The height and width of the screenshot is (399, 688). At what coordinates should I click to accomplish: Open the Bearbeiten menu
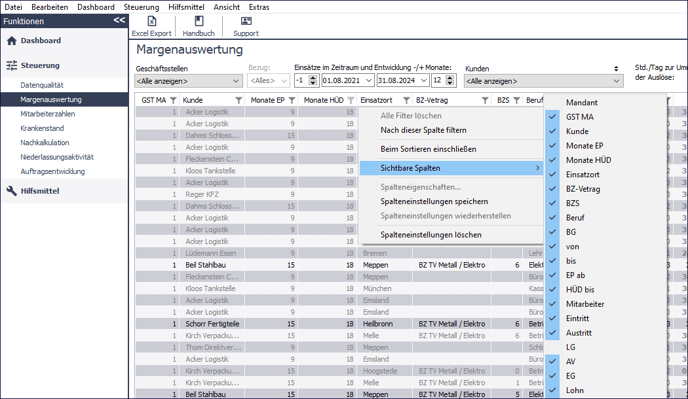pos(50,7)
